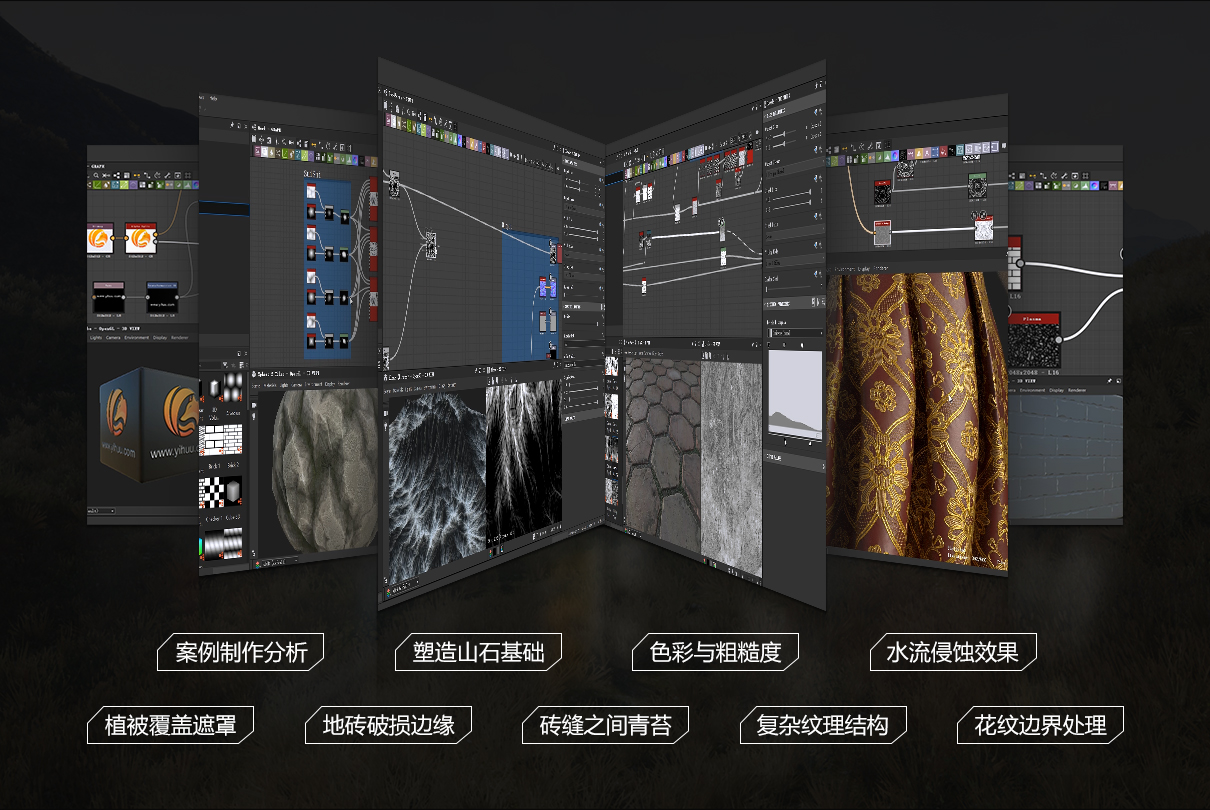The height and width of the screenshot is (810, 1210).
Task: Click the rock sphere 3D preview
Action: [325, 469]
